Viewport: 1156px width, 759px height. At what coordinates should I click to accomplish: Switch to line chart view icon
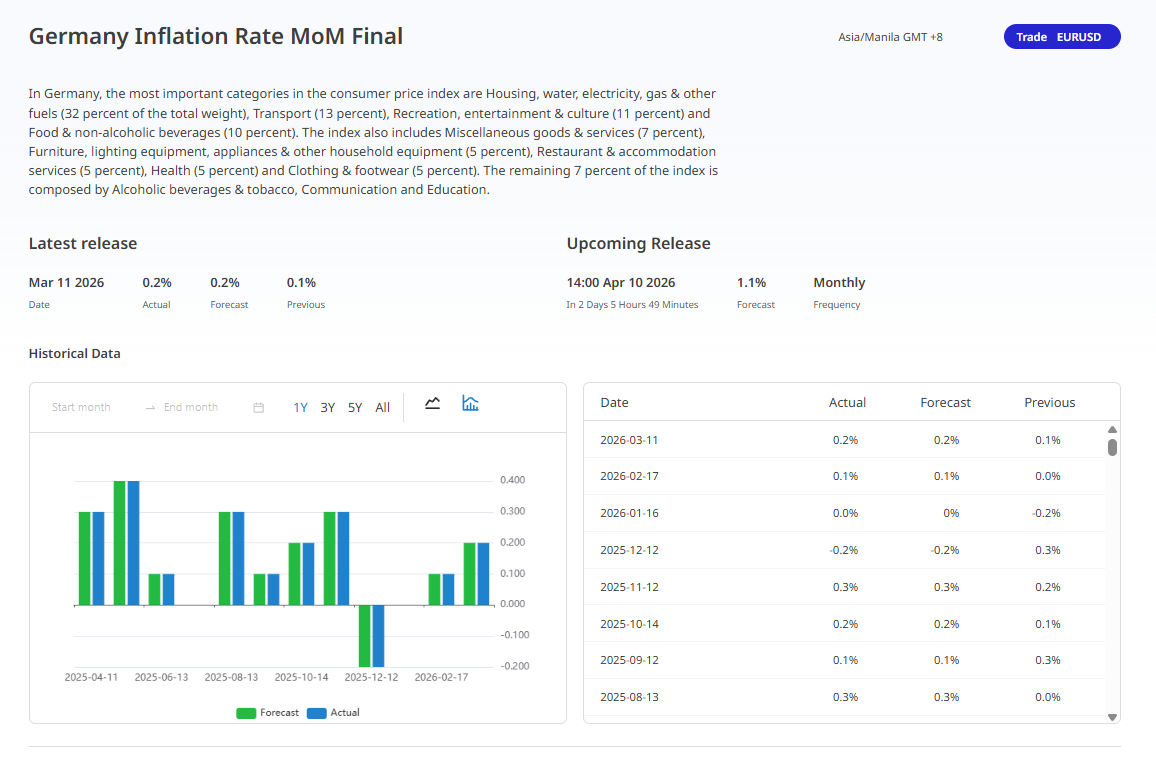coord(432,404)
